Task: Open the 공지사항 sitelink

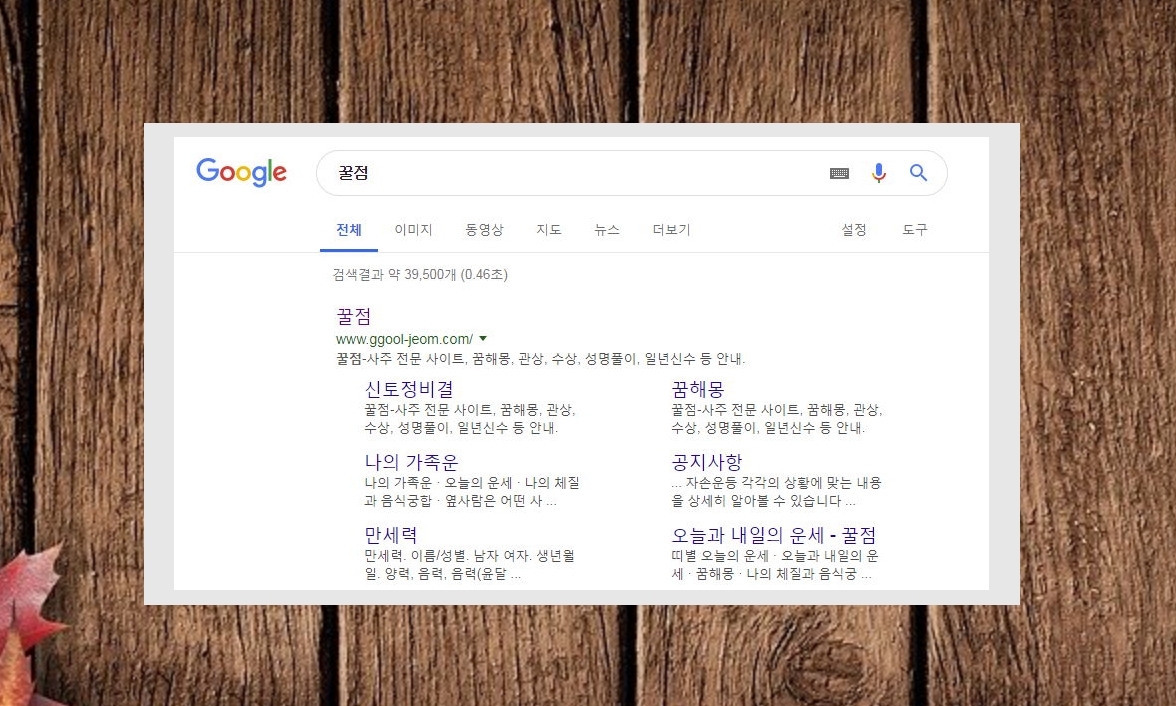Action: [x=707, y=462]
